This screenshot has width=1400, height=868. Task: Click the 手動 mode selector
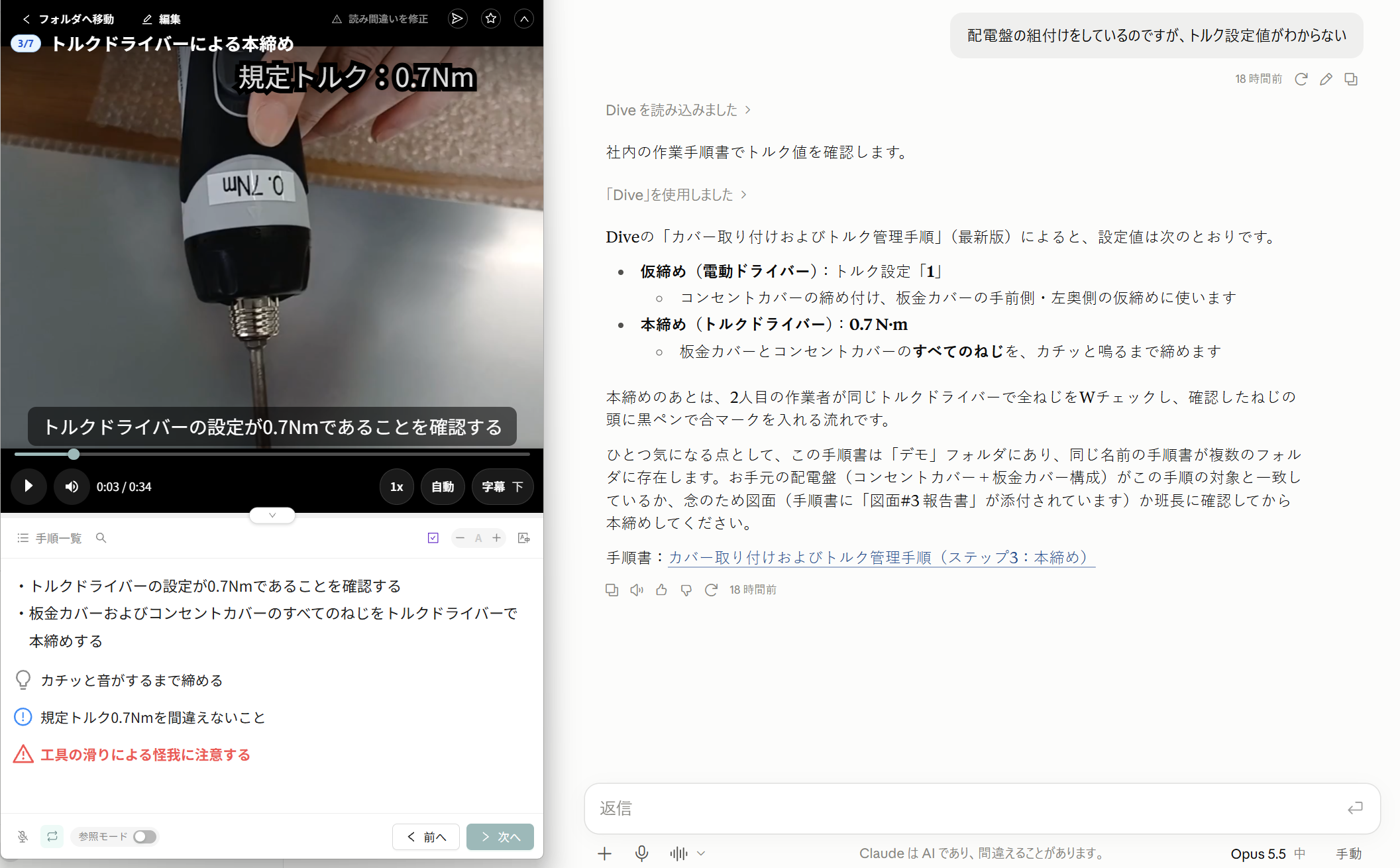1348,853
